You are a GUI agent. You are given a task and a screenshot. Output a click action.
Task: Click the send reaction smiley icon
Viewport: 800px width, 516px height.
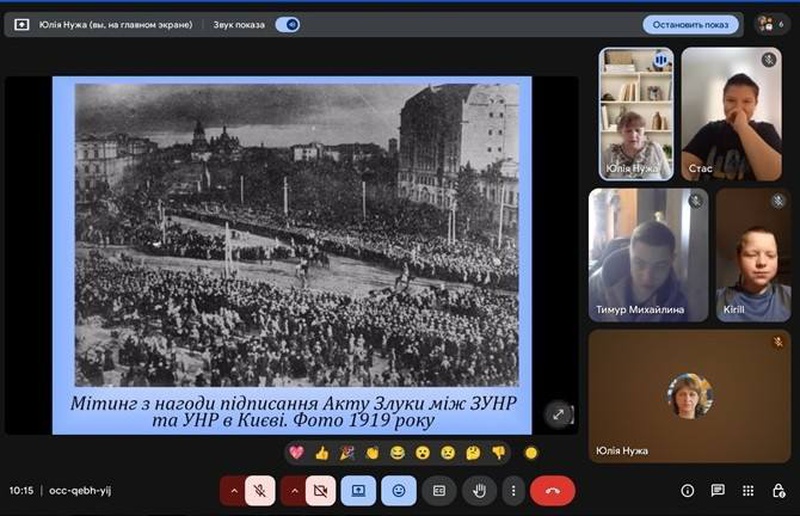(x=398, y=491)
